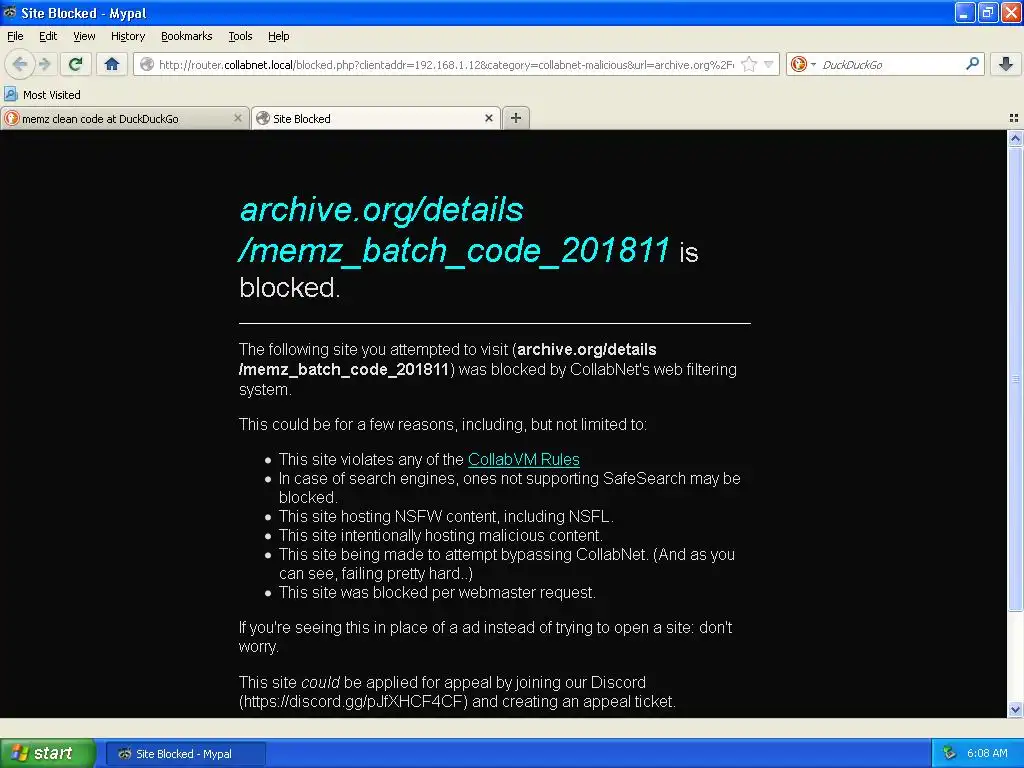
Task: Open the File menu
Action: pos(15,36)
